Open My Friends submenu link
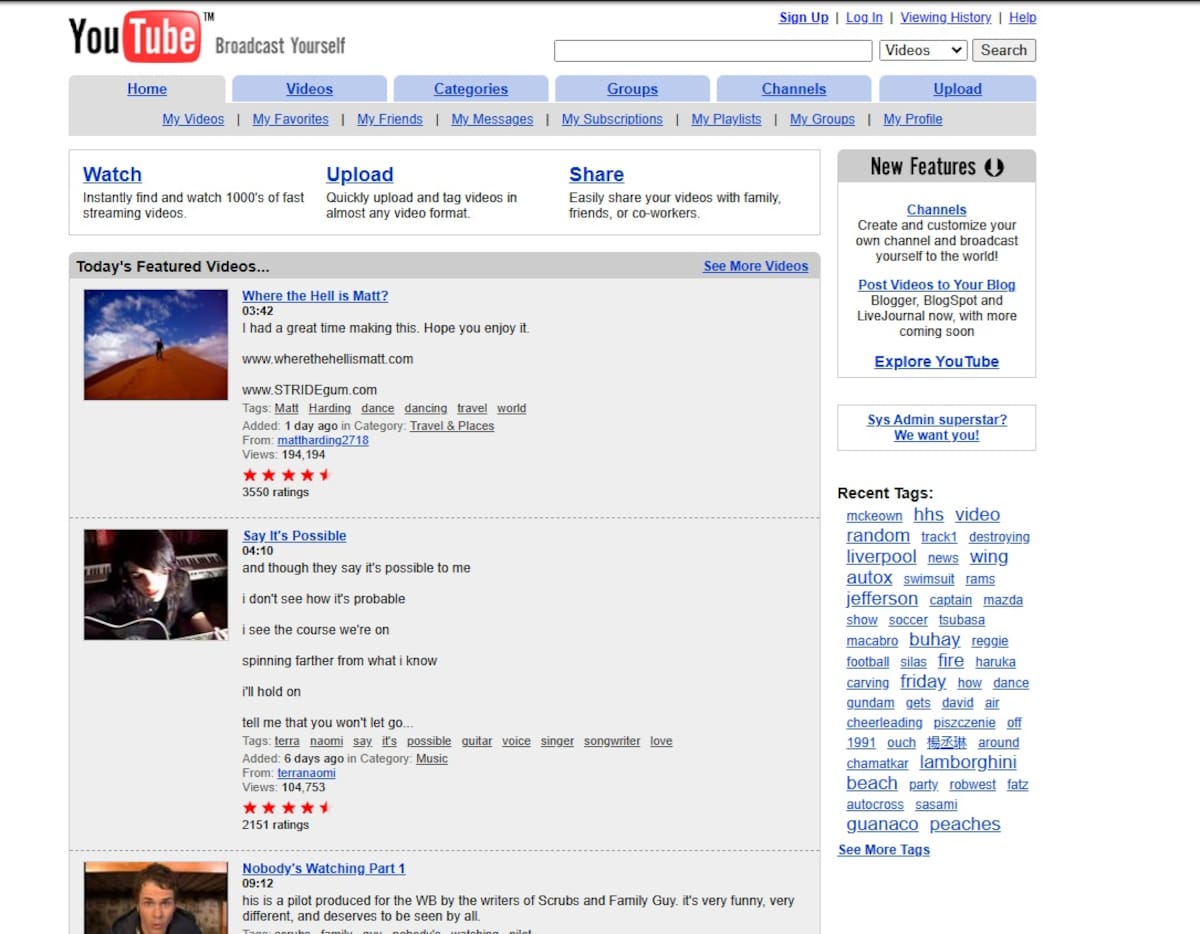Image resolution: width=1200 pixels, height=934 pixels. [x=390, y=119]
